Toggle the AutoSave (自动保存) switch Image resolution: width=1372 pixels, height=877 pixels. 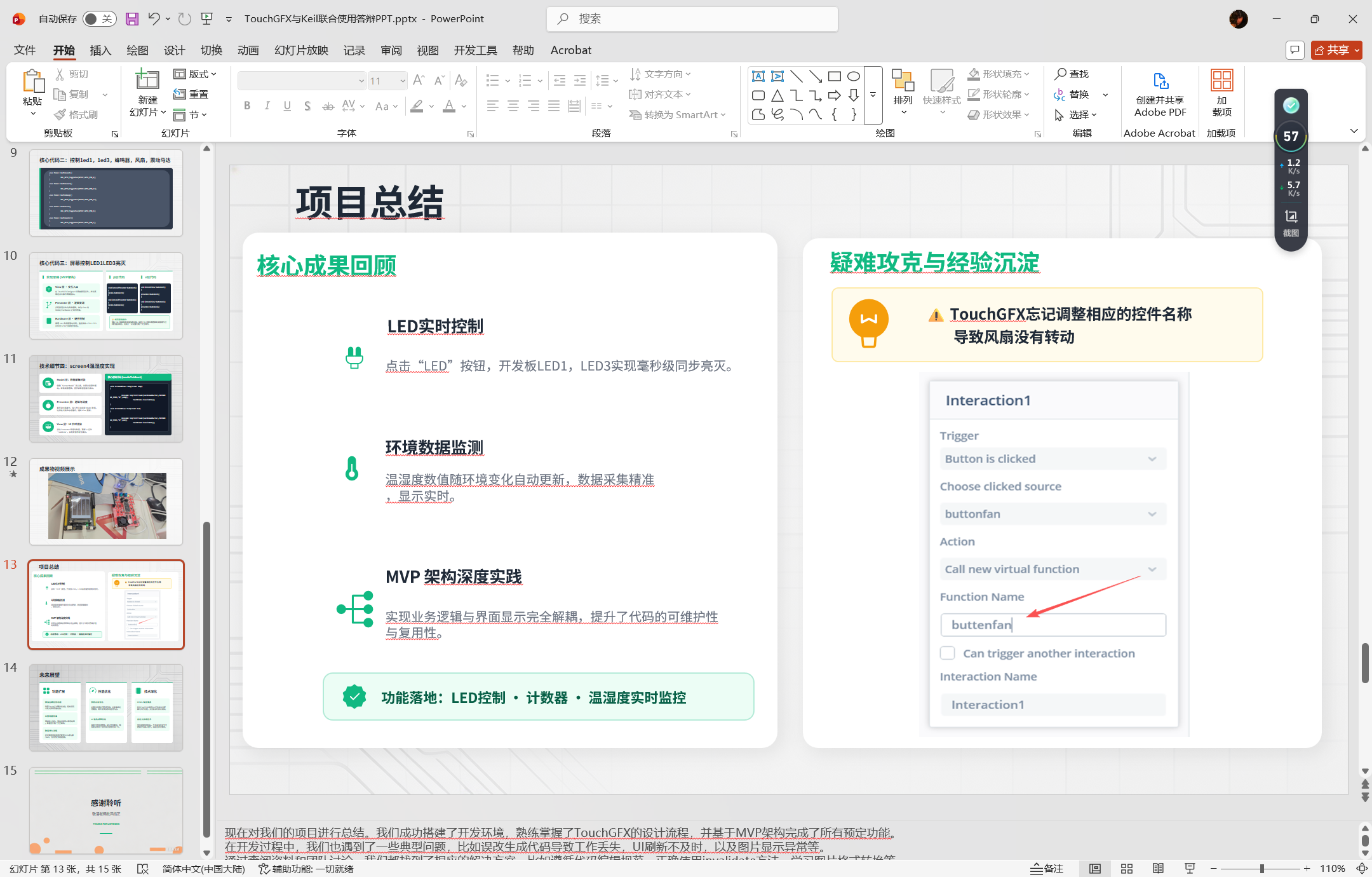pos(99,19)
